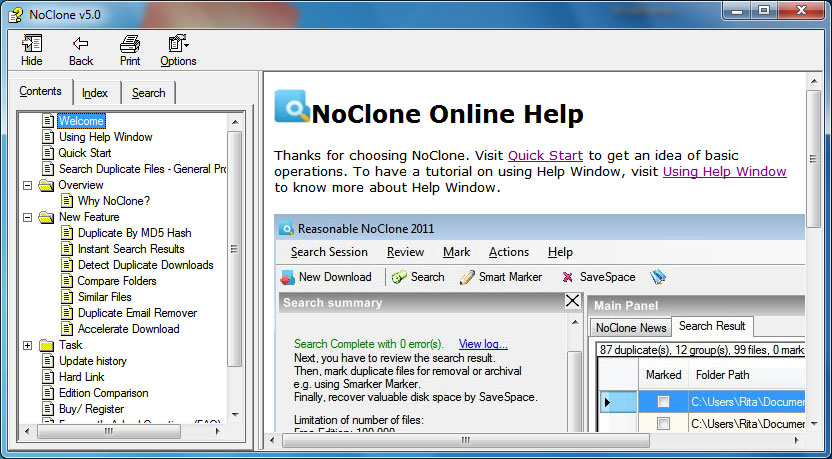Open Buy/ Register topic
The width and height of the screenshot is (832, 459).
pyautogui.click(x=91, y=409)
